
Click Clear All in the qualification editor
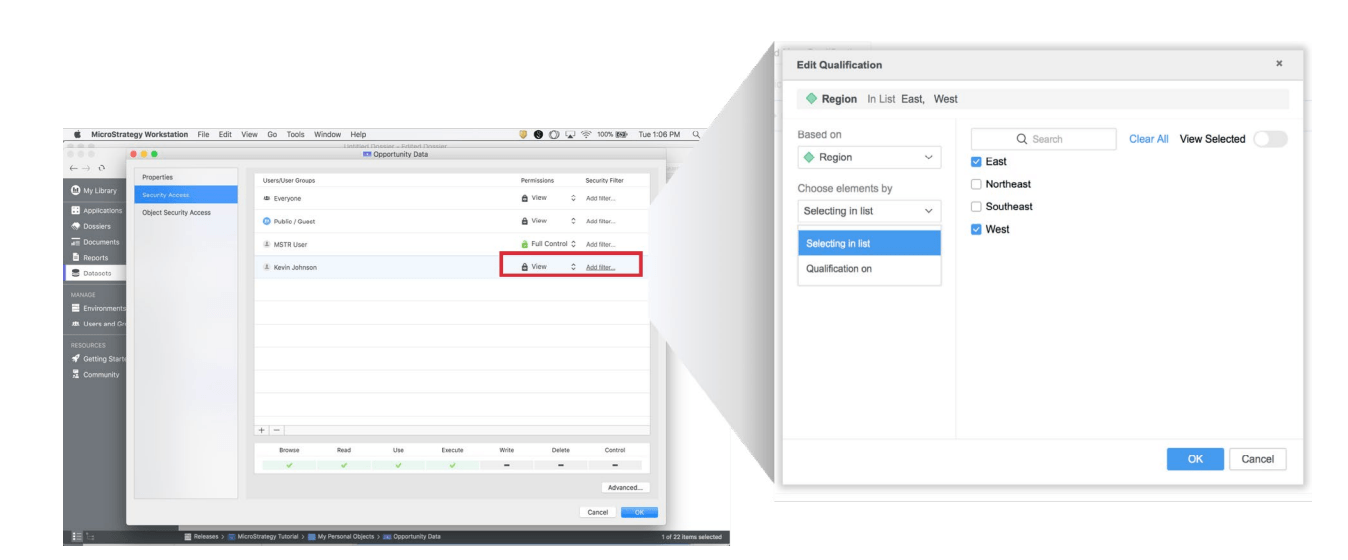[1148, 139]
